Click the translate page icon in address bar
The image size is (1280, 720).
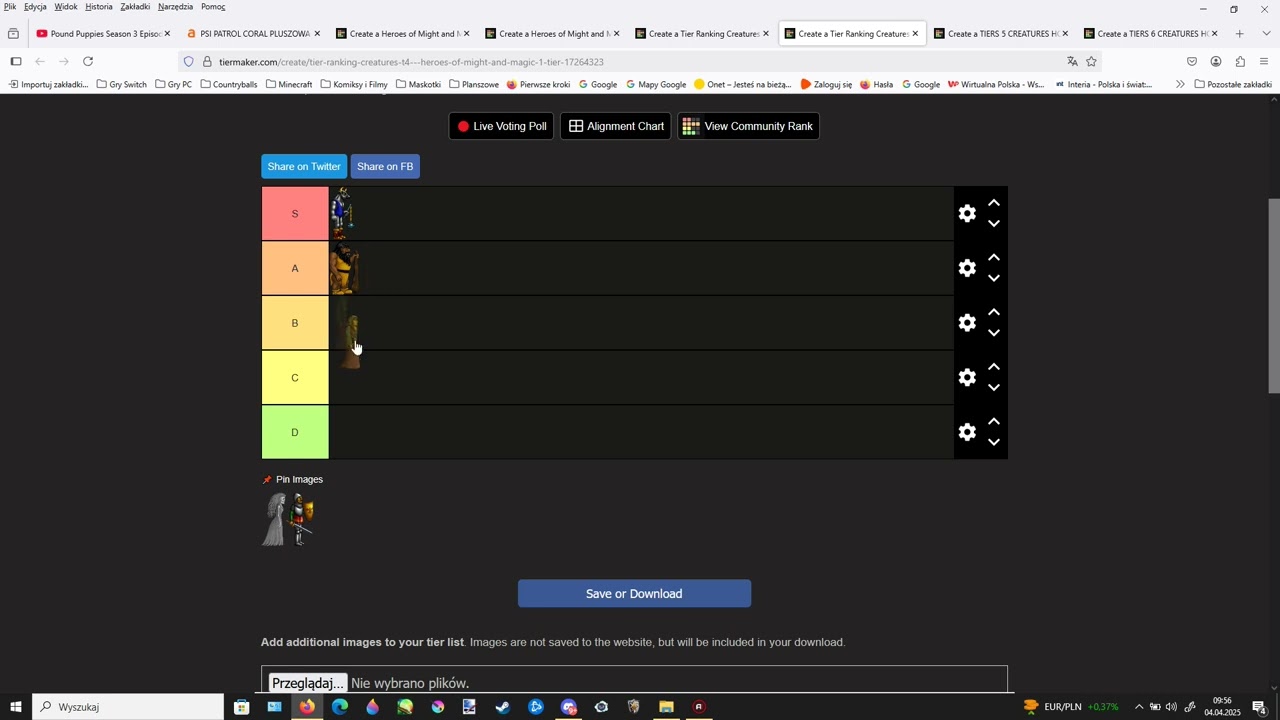click(1072, 62)
